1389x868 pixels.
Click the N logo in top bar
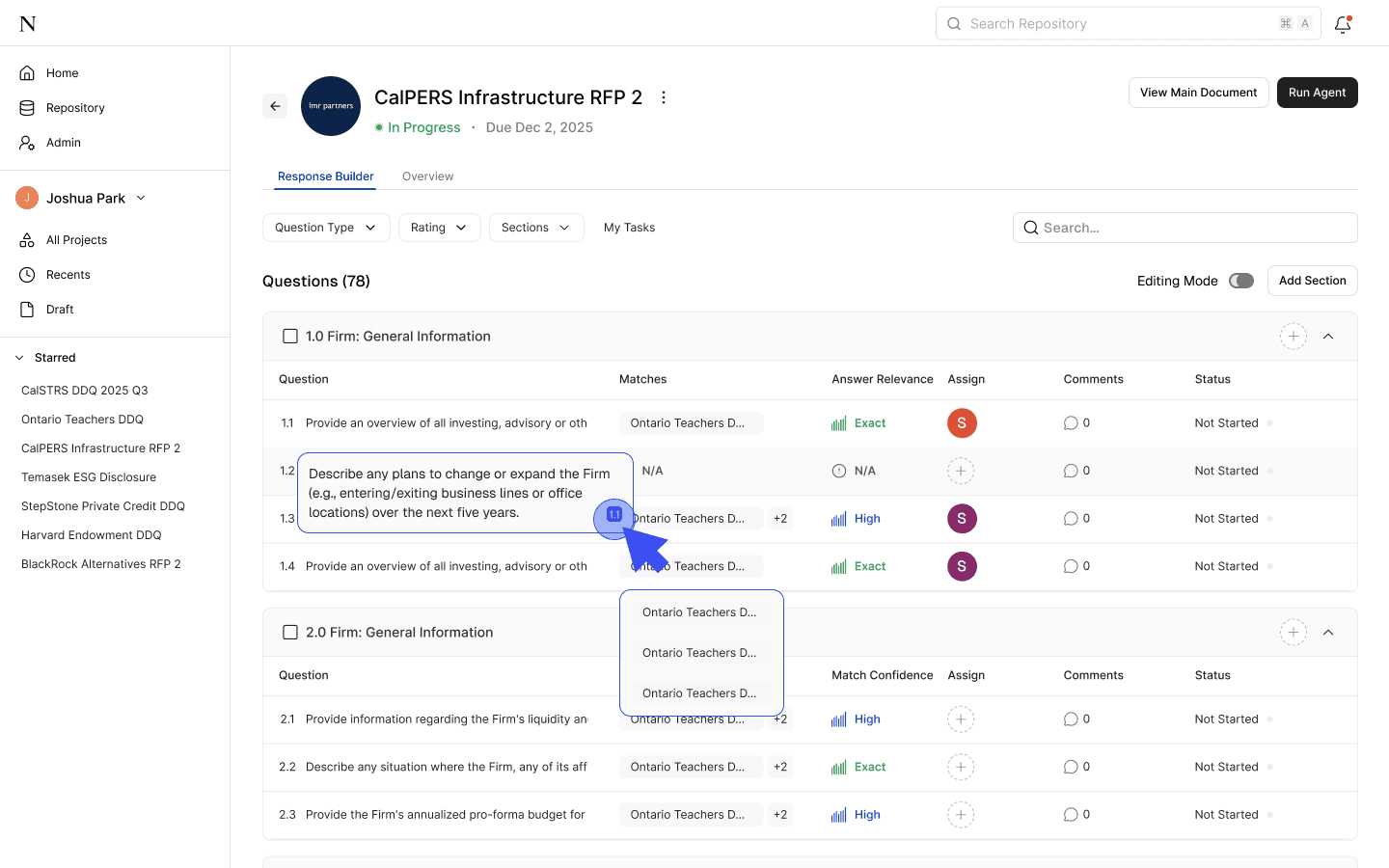click(x=28, y=23)
